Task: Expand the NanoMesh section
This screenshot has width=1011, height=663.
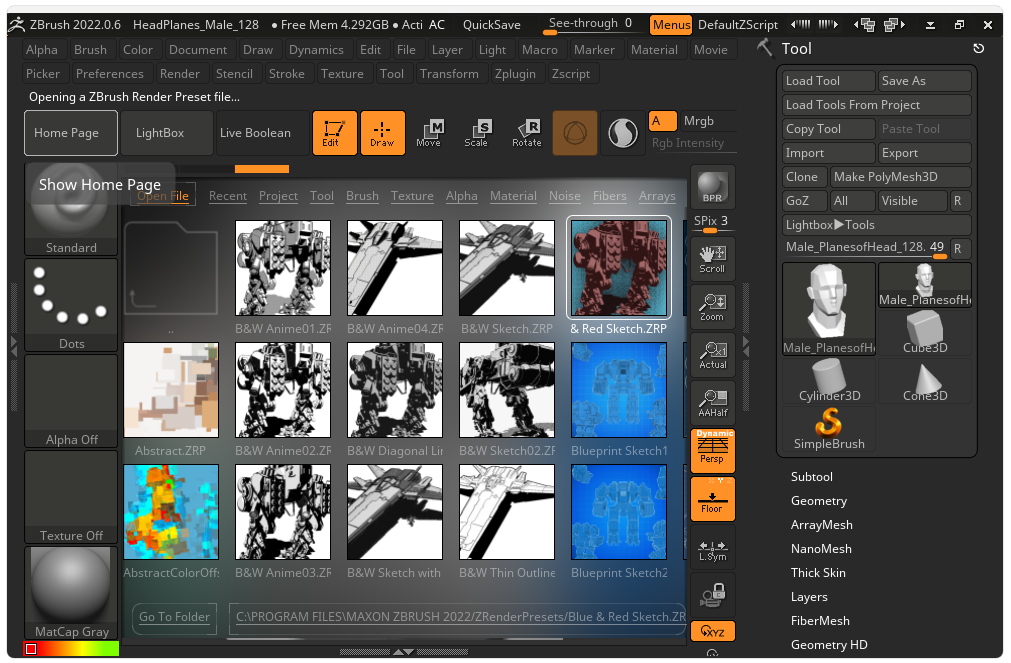Action: pyautogui.click(x=821, y=549)
